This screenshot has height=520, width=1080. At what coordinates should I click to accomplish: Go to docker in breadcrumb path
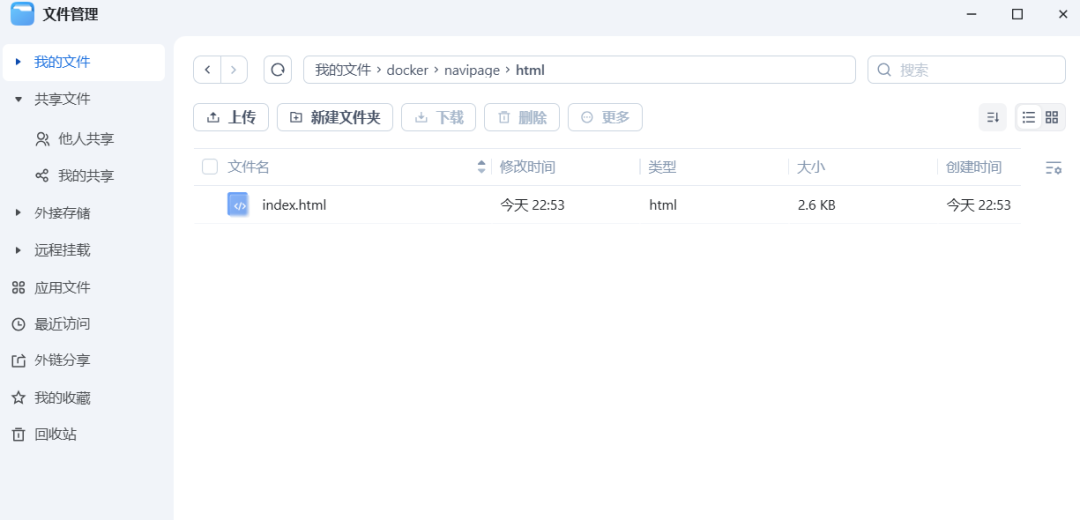pyautogui.click(x=407, y=70)
